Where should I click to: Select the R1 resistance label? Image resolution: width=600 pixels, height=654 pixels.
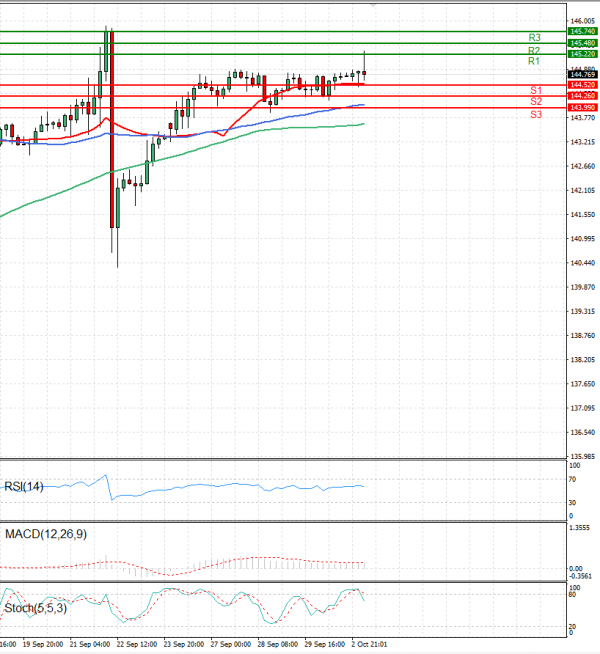[534, 61]
